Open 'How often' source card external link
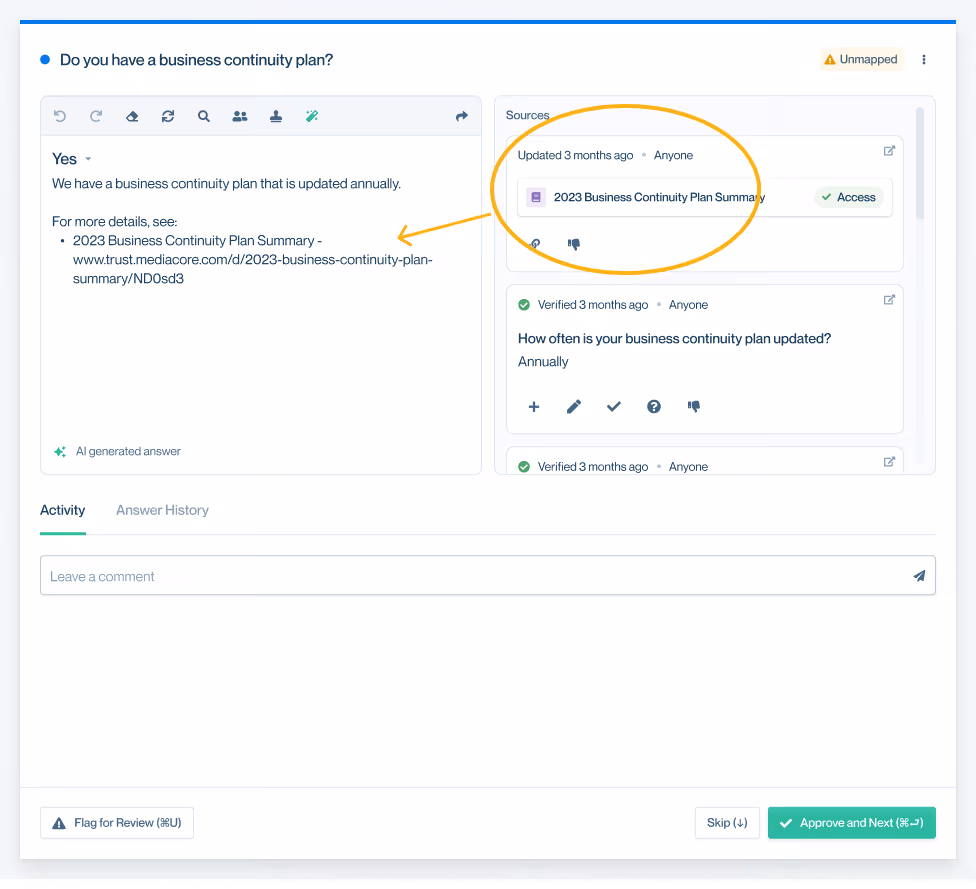976x889 pixels. click(889, 300)
